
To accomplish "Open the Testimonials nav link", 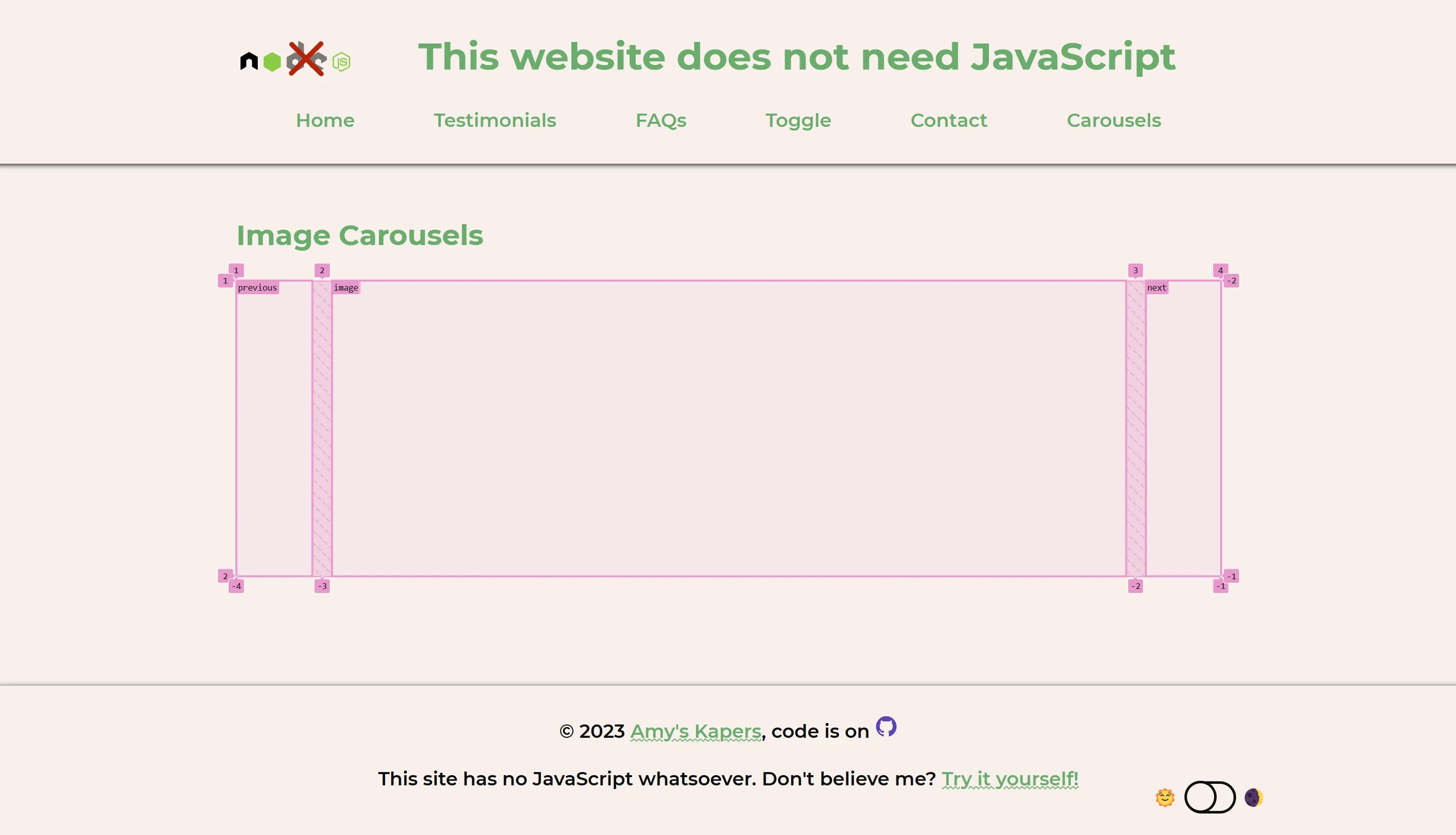I will [495, 120].
